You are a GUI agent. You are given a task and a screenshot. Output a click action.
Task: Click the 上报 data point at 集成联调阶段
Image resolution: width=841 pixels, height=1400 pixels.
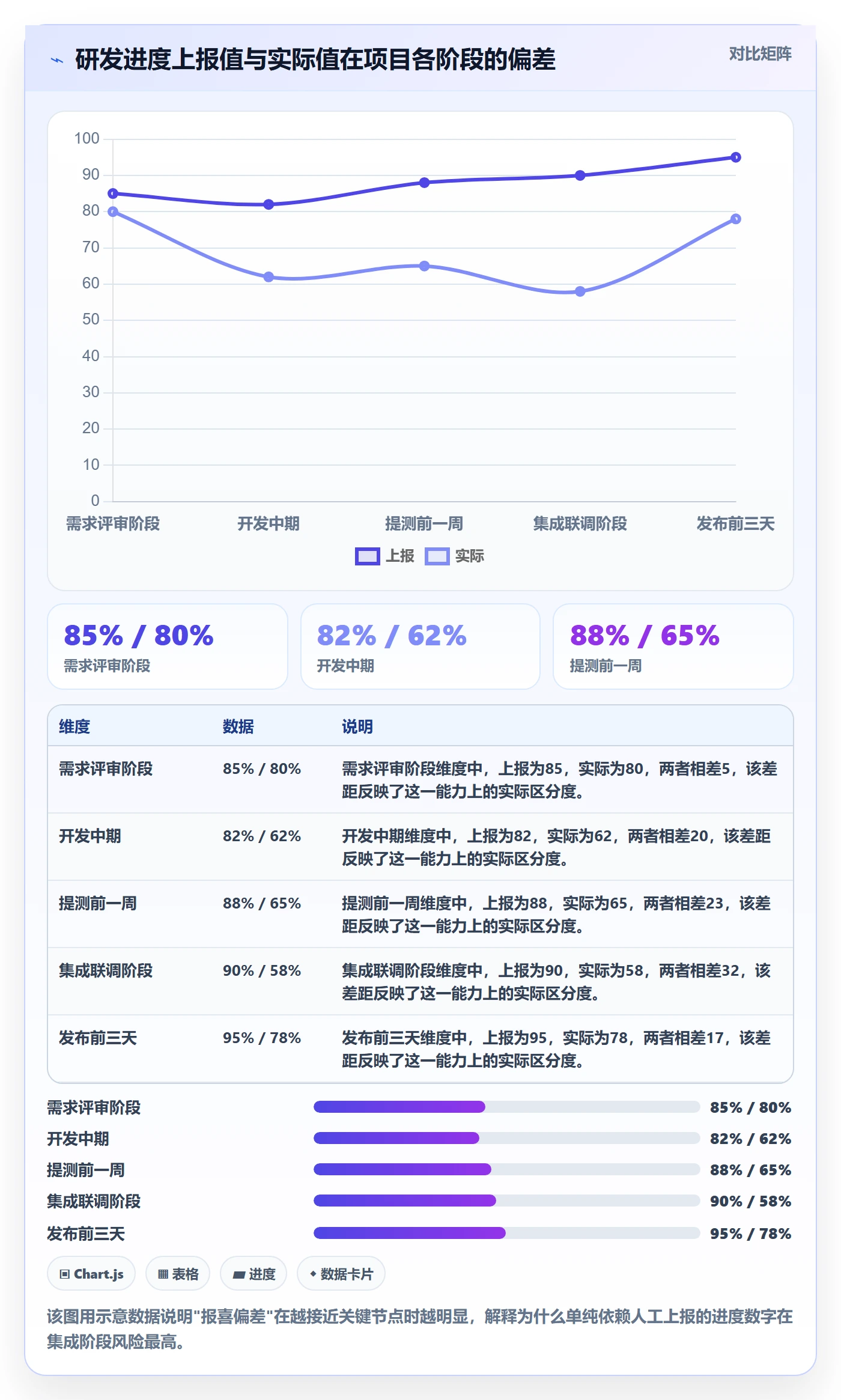(580, 175)
